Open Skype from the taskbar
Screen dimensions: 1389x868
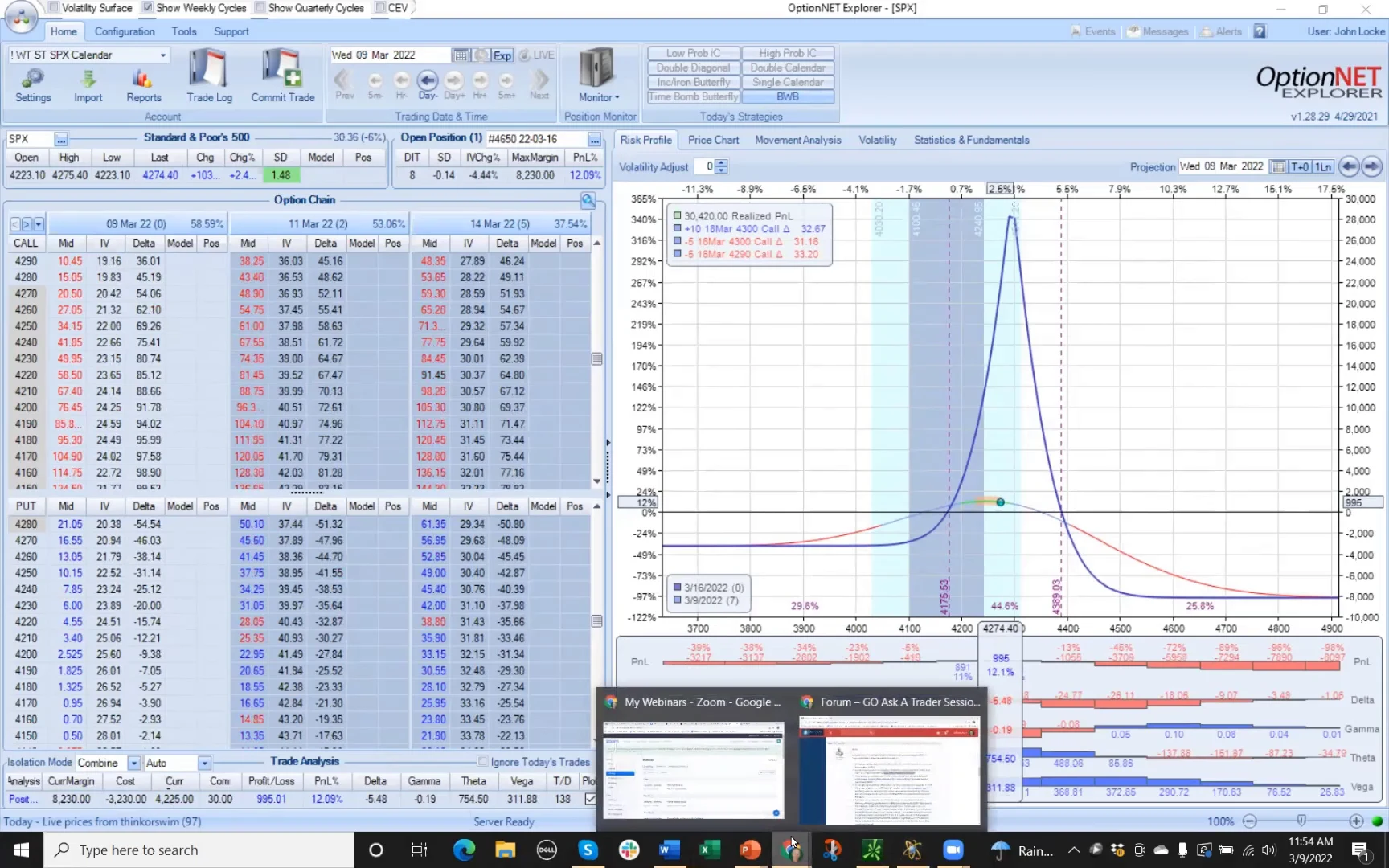click(588, 850)
